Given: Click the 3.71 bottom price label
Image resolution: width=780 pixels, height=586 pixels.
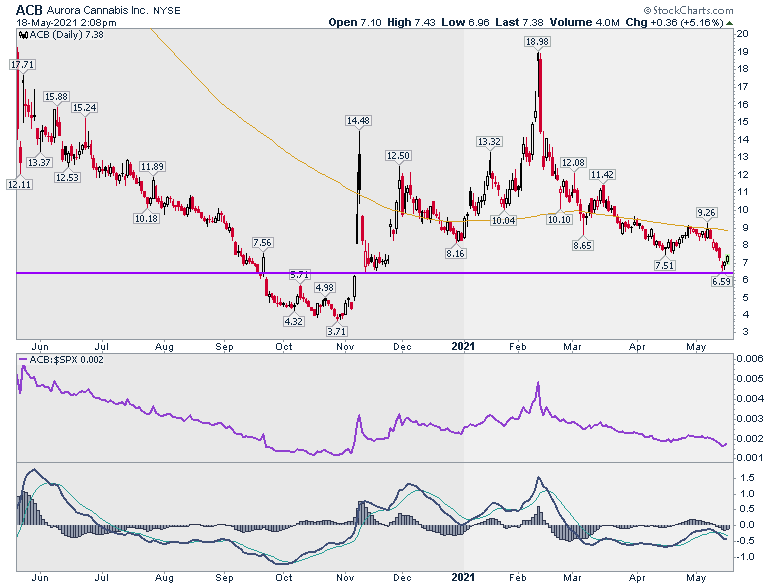Looking at the screenshot, I should (x=336, y=331).
